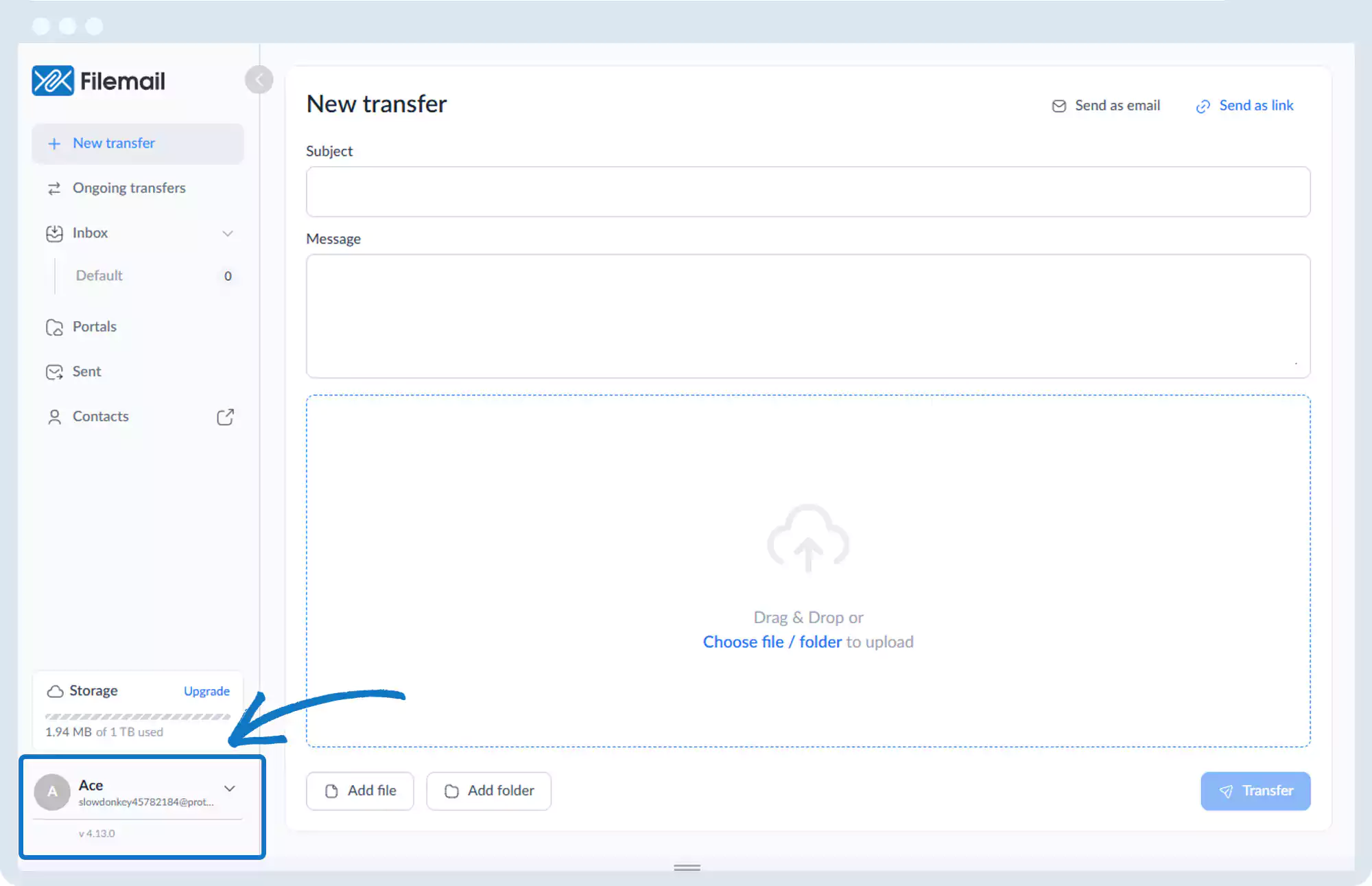Open Contacts external link icon
Image resolution: width=1372 pixels, height=886 pixels.
tap(225, 417)
